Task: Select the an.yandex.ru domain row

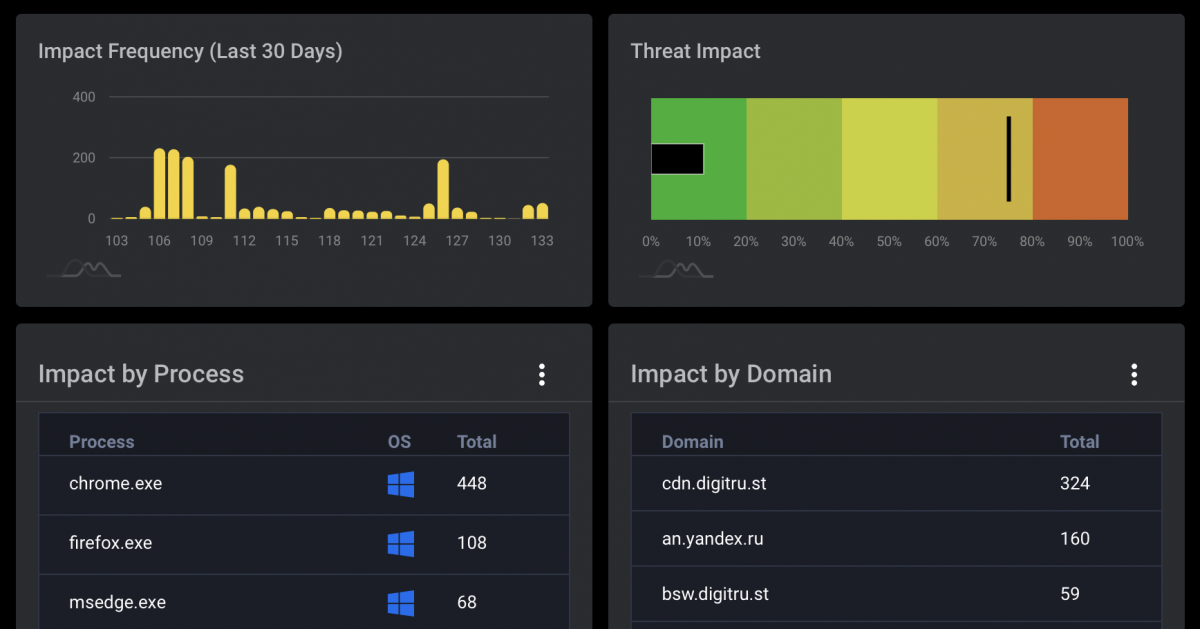Action: click(x=712, y=539)
